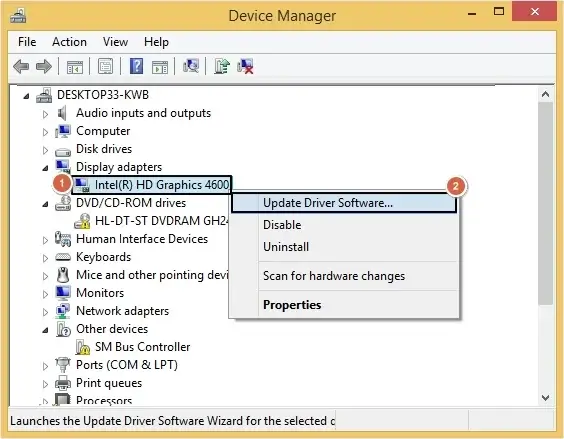The height and width of the screenshot is (439, 564).
Task: Click the Monitors icon
Action: click(x=63, y=293)
